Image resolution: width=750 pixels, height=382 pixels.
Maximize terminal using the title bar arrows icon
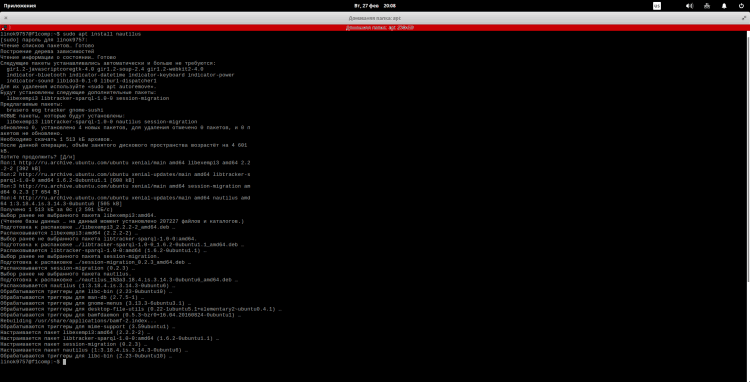[744, 18]
